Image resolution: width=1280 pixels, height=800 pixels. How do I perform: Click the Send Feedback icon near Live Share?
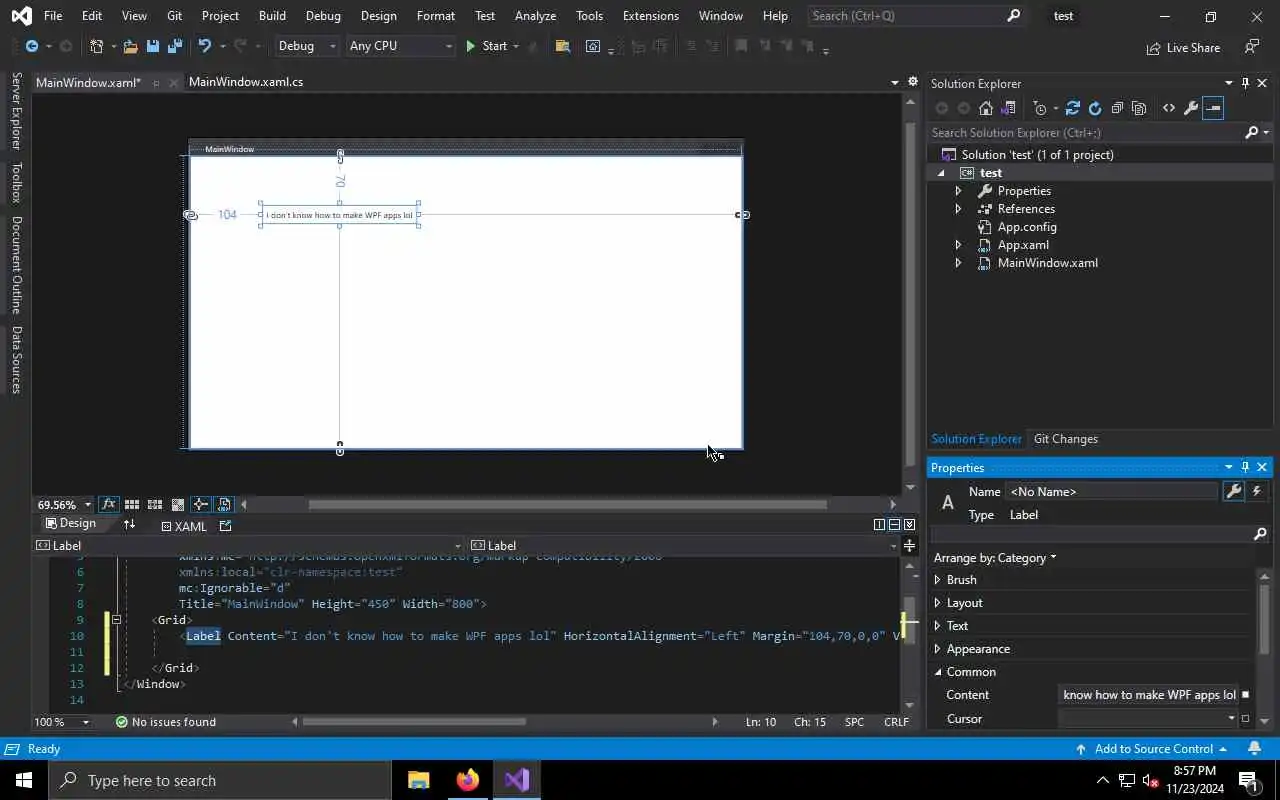(x=1251, y=47)
